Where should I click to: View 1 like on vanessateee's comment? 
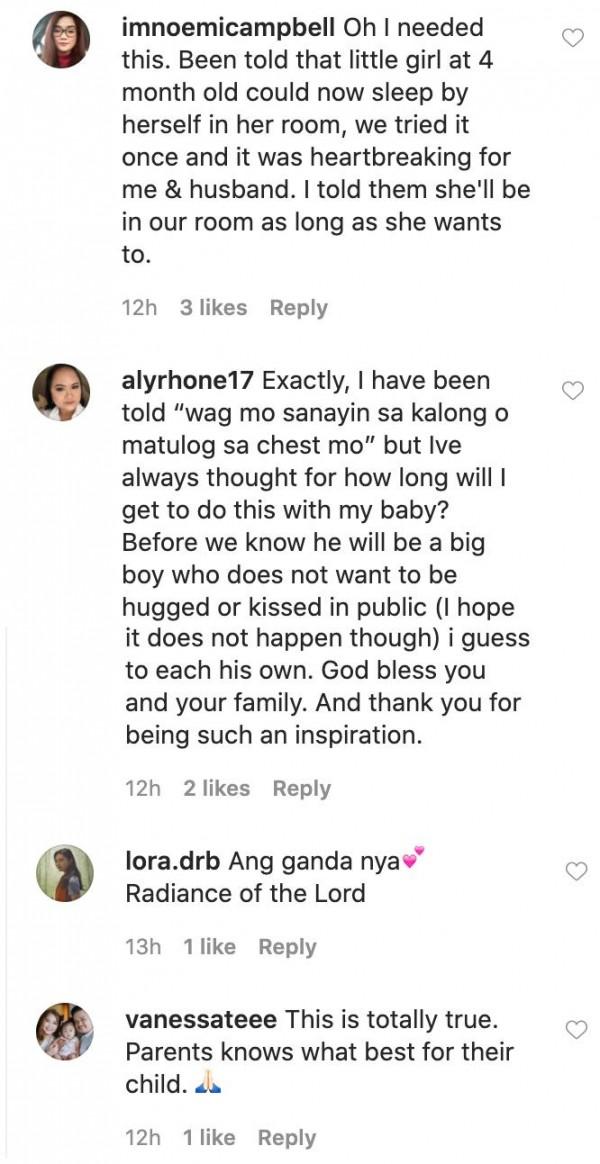[209, 1137]
